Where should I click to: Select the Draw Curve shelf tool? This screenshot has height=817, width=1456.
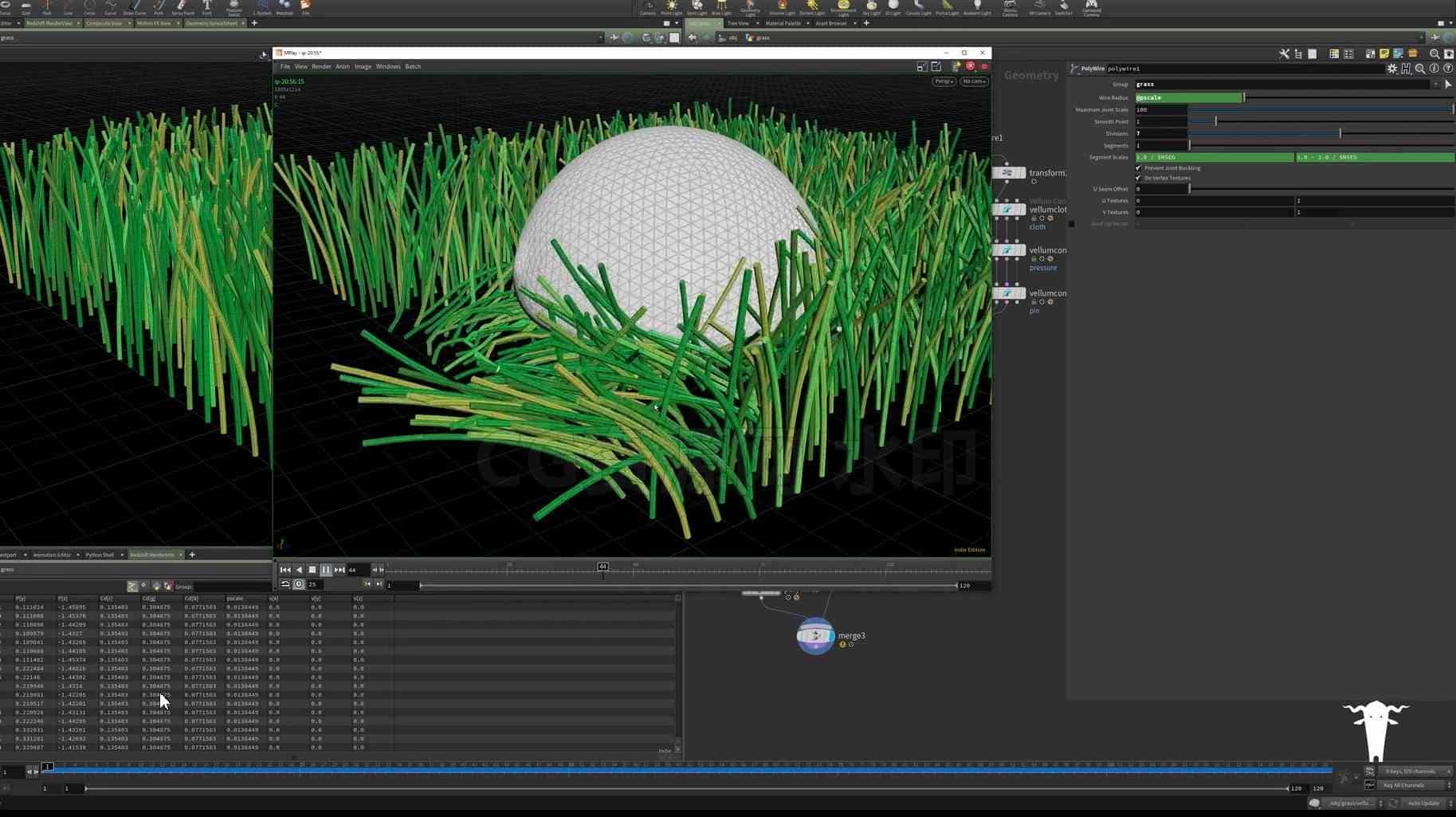[x=135, y=8]
